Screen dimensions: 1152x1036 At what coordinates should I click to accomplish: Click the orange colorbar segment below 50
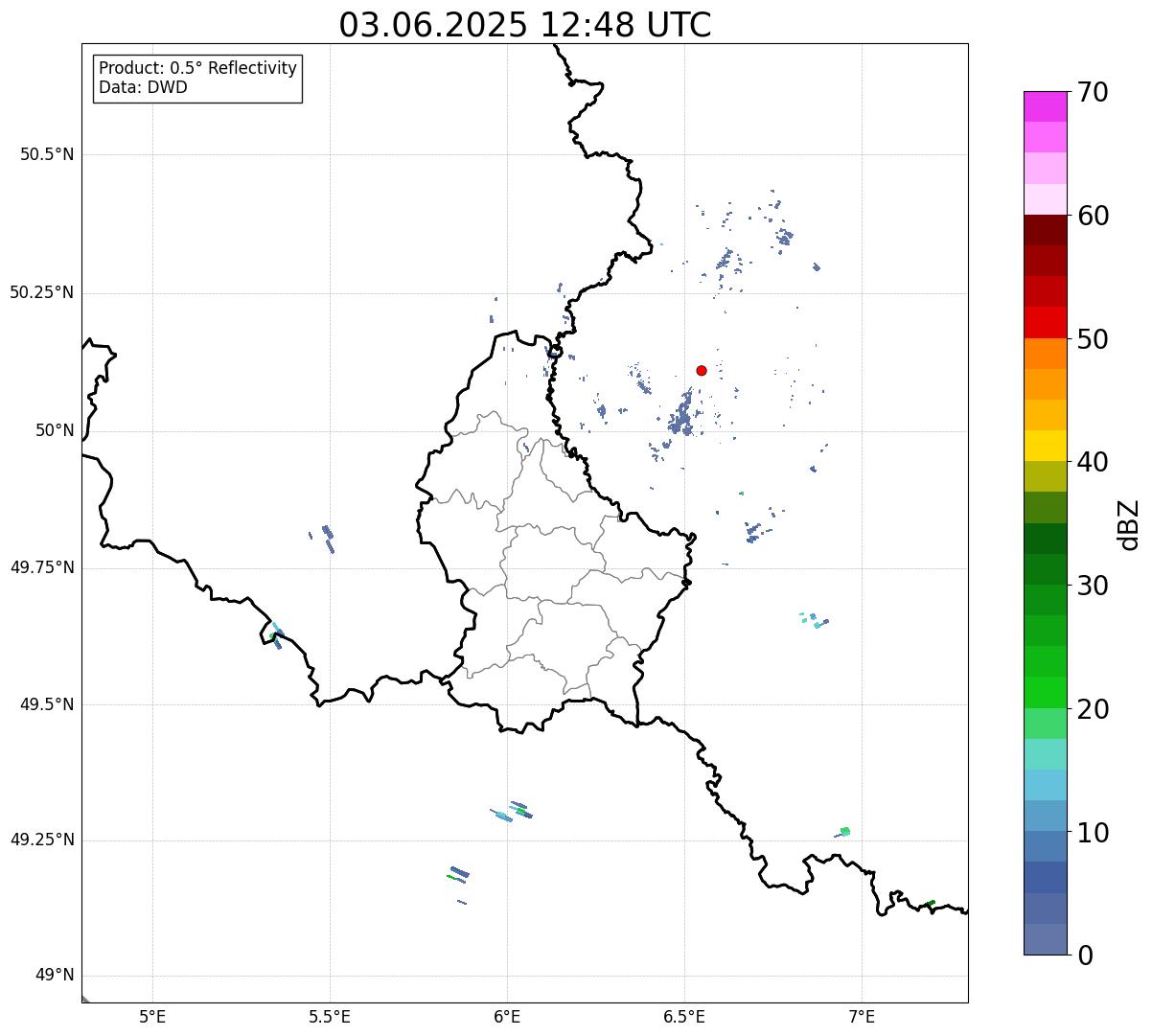pos(1045,354)
